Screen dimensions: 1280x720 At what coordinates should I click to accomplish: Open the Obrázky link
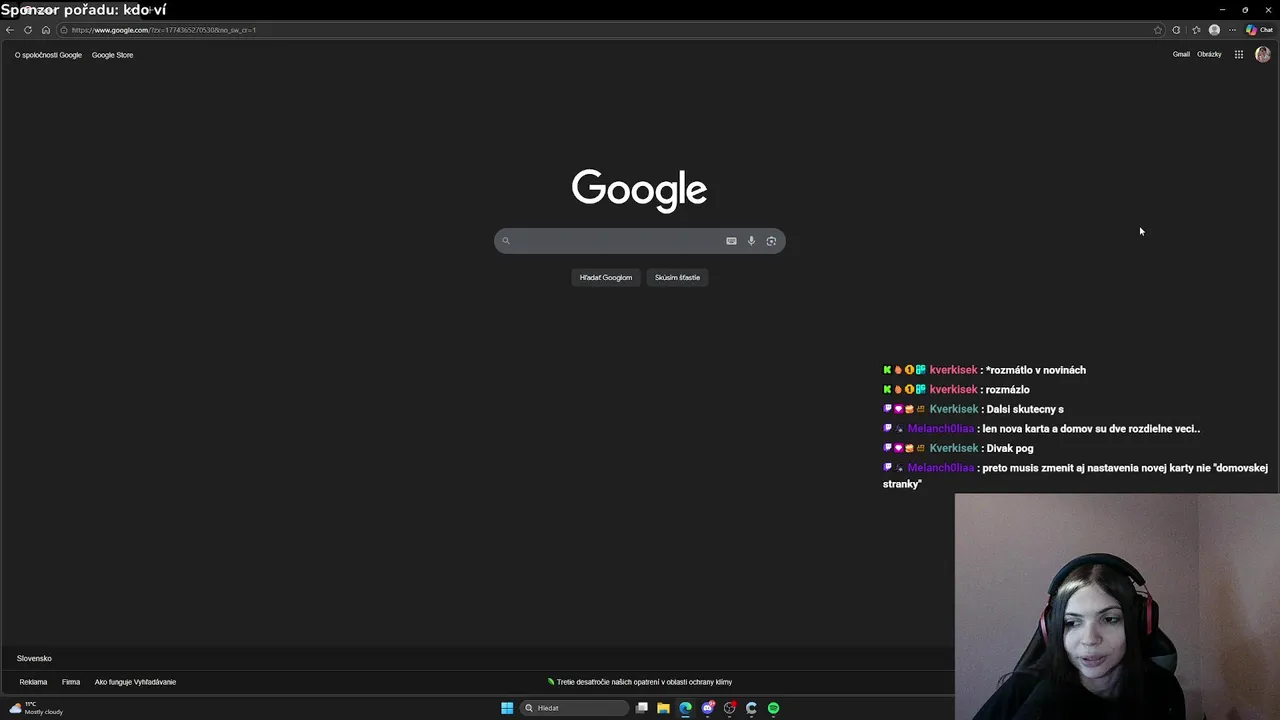(x=1209, y=55)
